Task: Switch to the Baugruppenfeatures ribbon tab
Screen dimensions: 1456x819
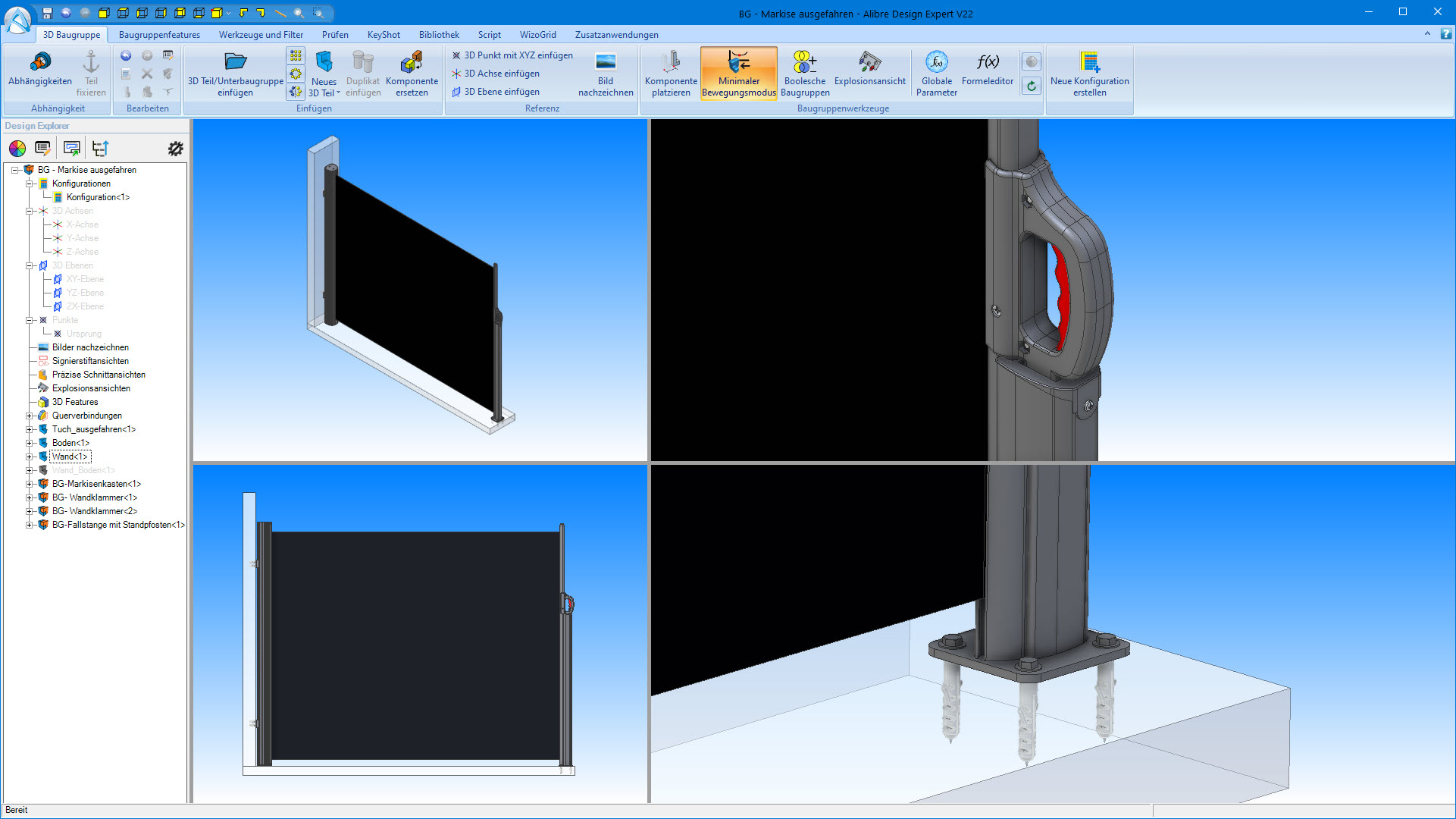Action: pyautogui.click(x=158, y=34)
